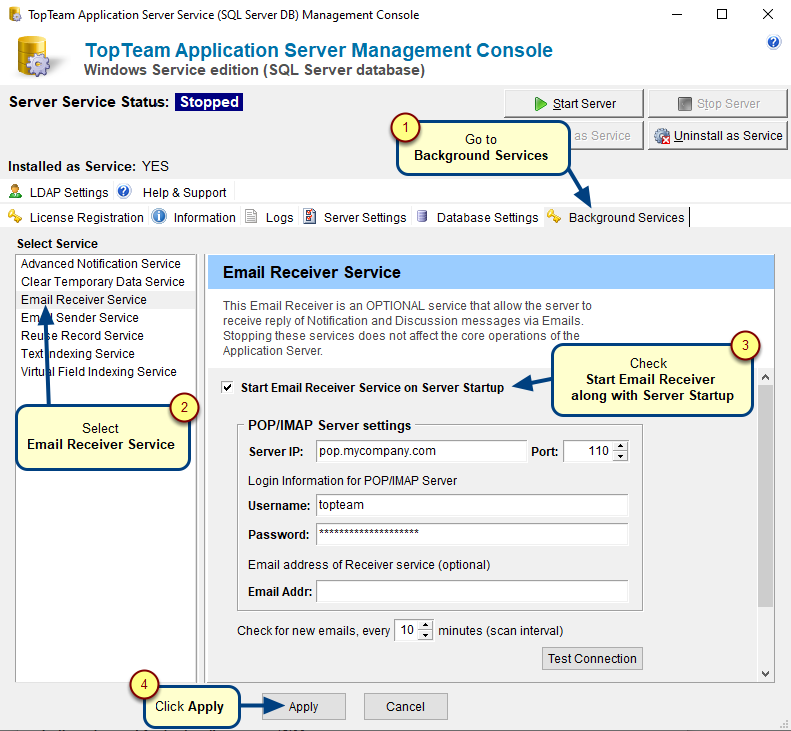The image size is (791, 731).
Task: Increase the Port value with up arrow
Action: click(x=620, y=446)
